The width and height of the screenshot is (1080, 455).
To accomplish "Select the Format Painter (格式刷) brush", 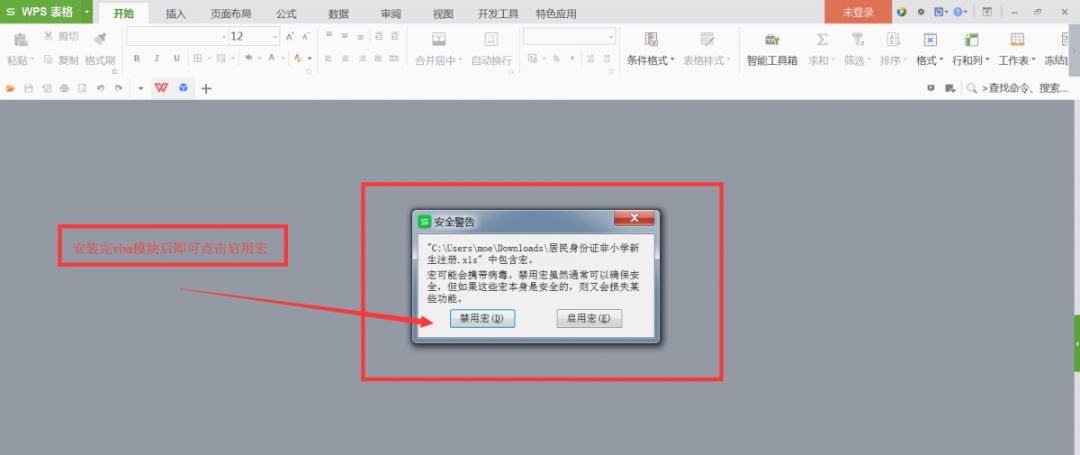I will tap(101, 39).
